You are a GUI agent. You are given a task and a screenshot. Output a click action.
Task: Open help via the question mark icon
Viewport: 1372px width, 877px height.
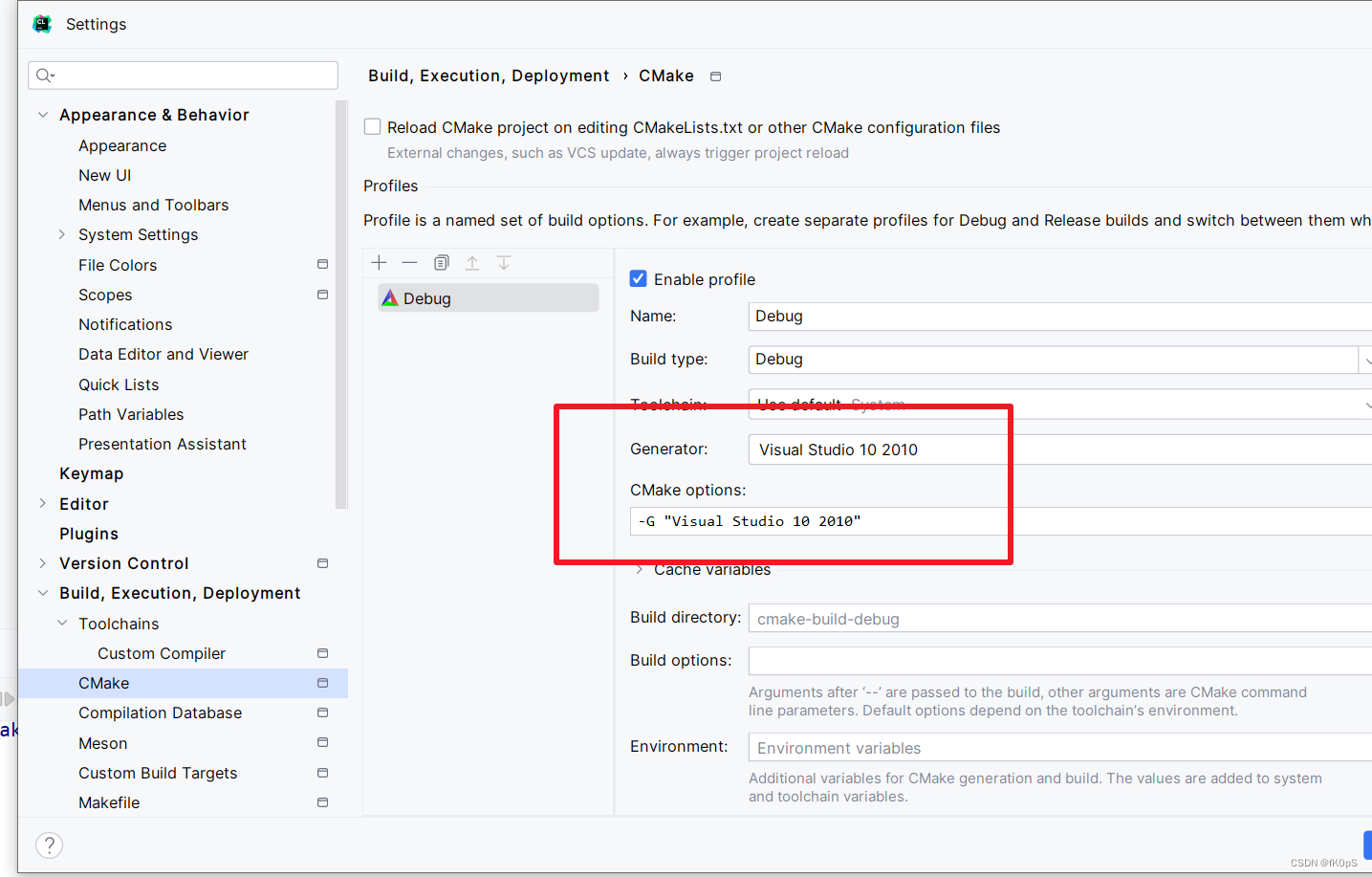(x=49, y=844)
